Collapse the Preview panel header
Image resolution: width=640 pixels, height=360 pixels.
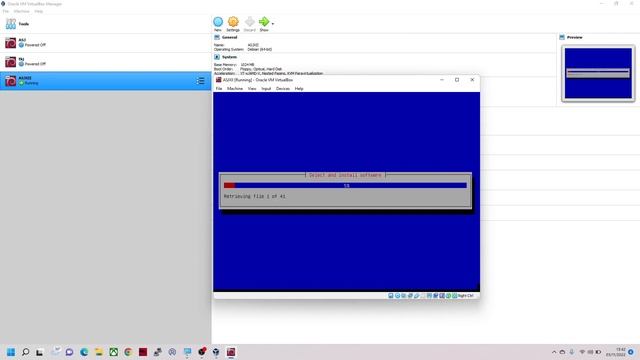point(574,37)
